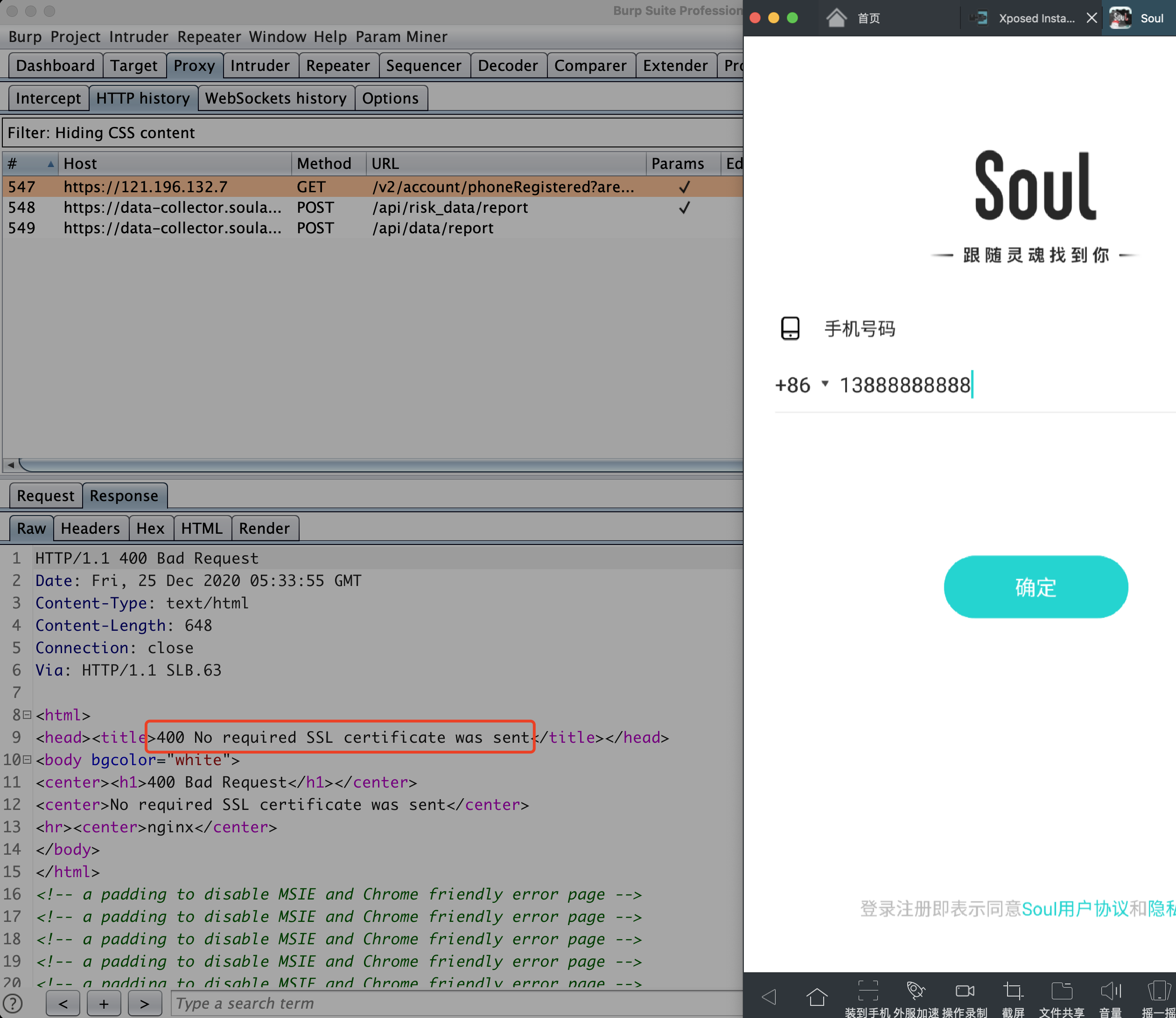Collapse the body fold marker on line 10
This screenshot has width=1176, height=1018.
pos(27,760)
